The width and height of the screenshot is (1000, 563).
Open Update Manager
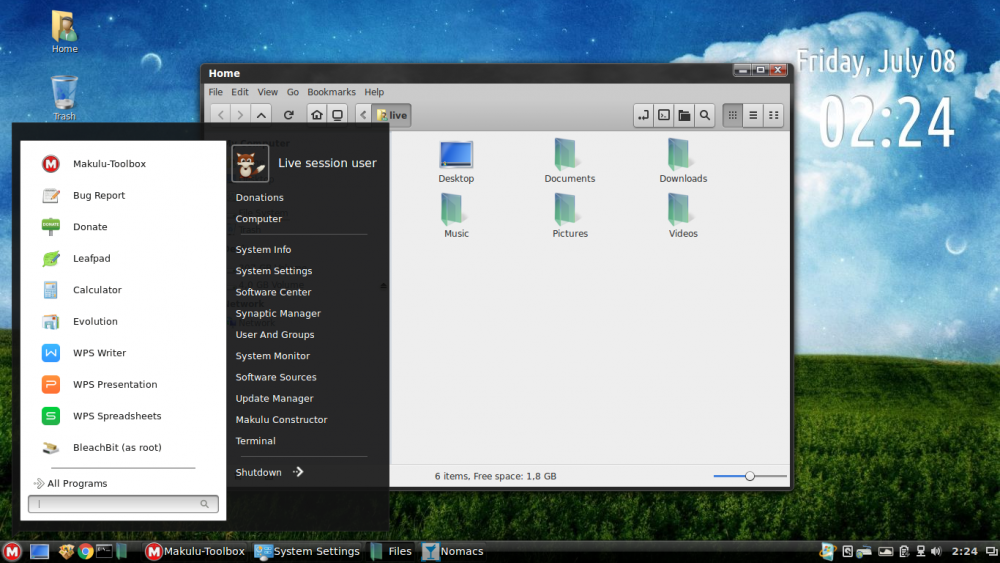[x=274, y=398]
